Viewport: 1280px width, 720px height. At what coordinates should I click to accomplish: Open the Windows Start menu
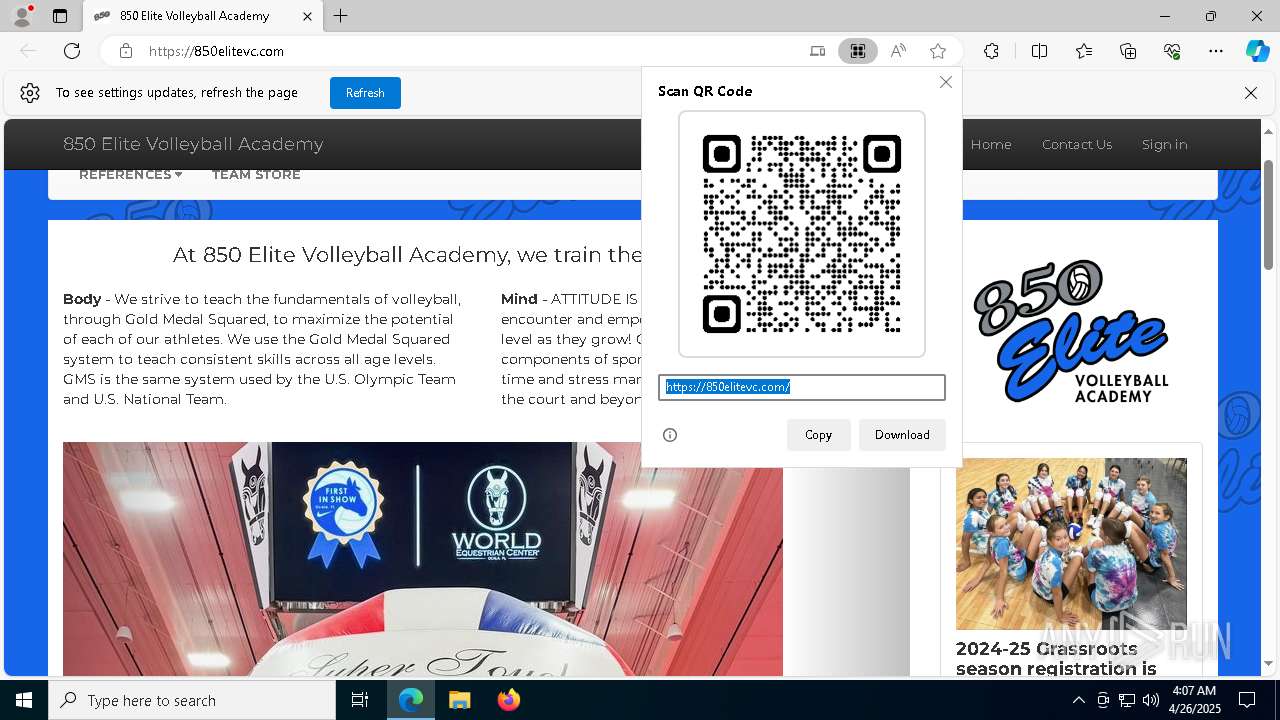click(x=24, y=700)
